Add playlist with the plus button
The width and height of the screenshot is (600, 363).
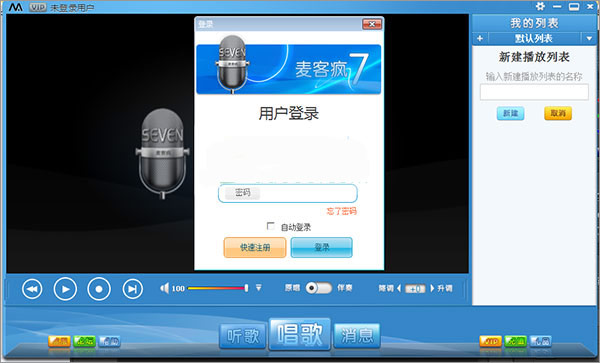click(480, 38)
